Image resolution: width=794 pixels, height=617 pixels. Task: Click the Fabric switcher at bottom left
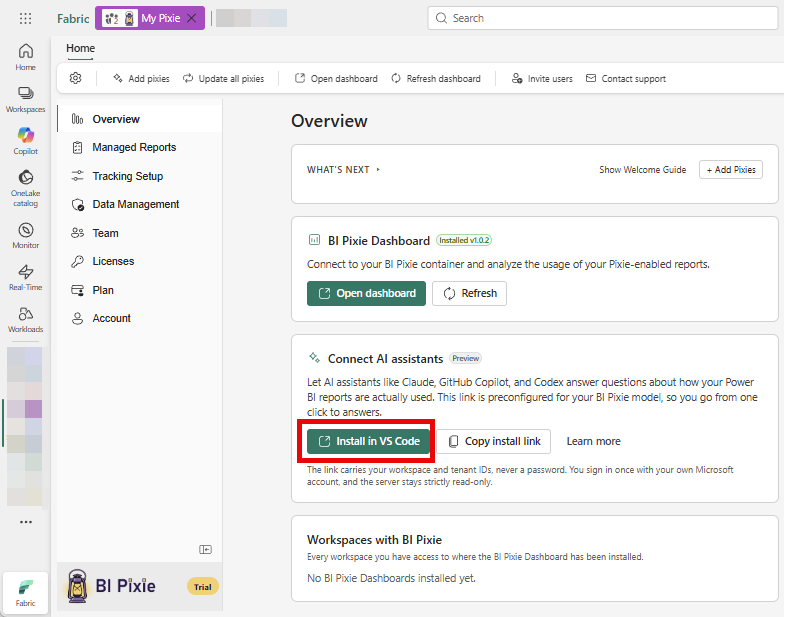[25, 593]
